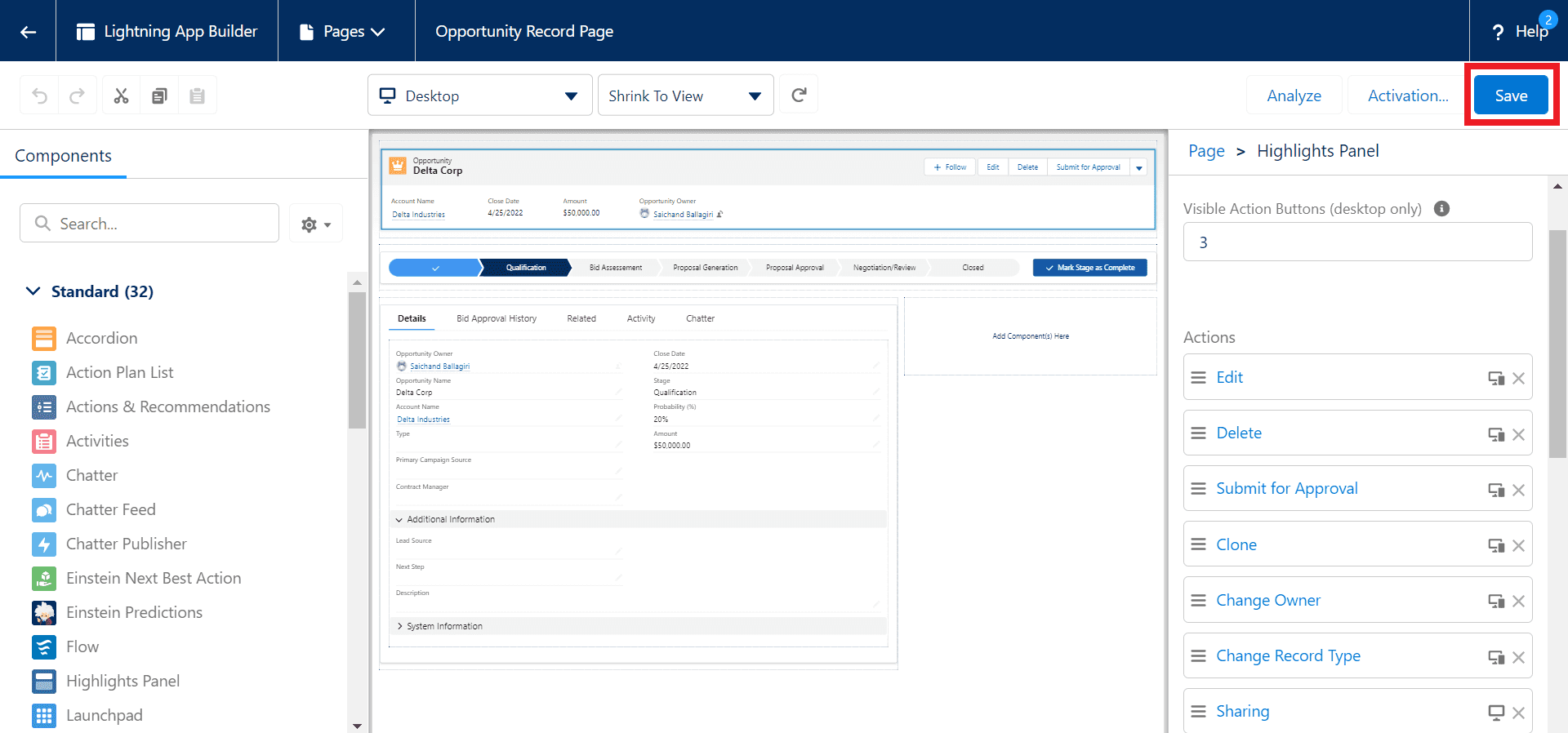Select the Highlights Panel component
This screenshot has width=1568, height=733.
(106, 681)
